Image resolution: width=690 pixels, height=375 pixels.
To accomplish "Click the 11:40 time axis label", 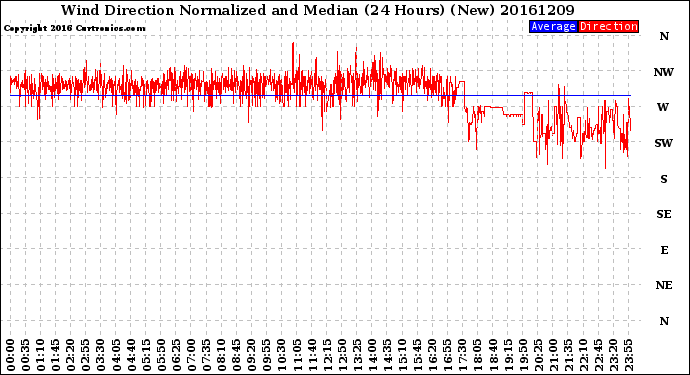I will [x=312, y=355].
